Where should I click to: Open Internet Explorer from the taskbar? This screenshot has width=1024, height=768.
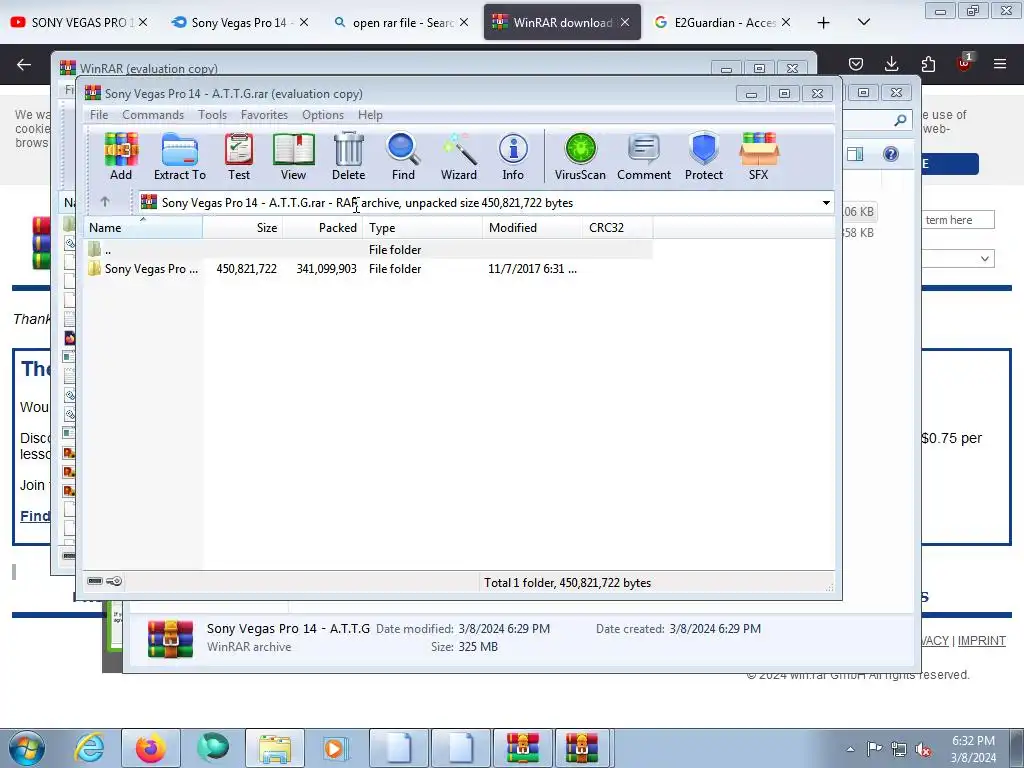coord(89,748)
